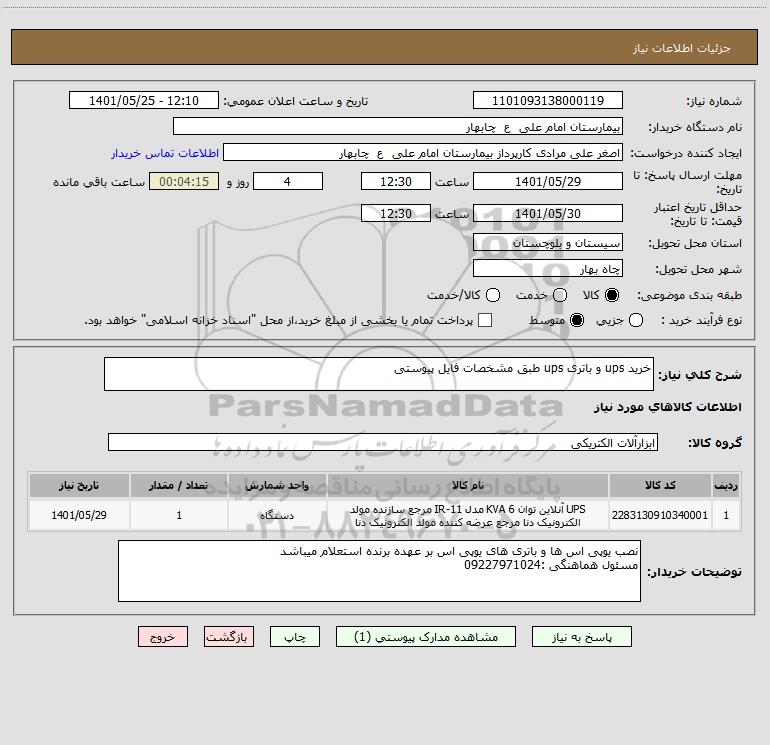Screen dimensions: 770x745
Task: Click the دستگاه unit cell
Action: pos(277,515)
